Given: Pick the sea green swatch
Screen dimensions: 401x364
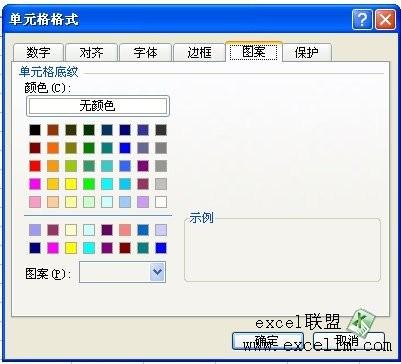Looking at the screenshot, I should point(89,166).
